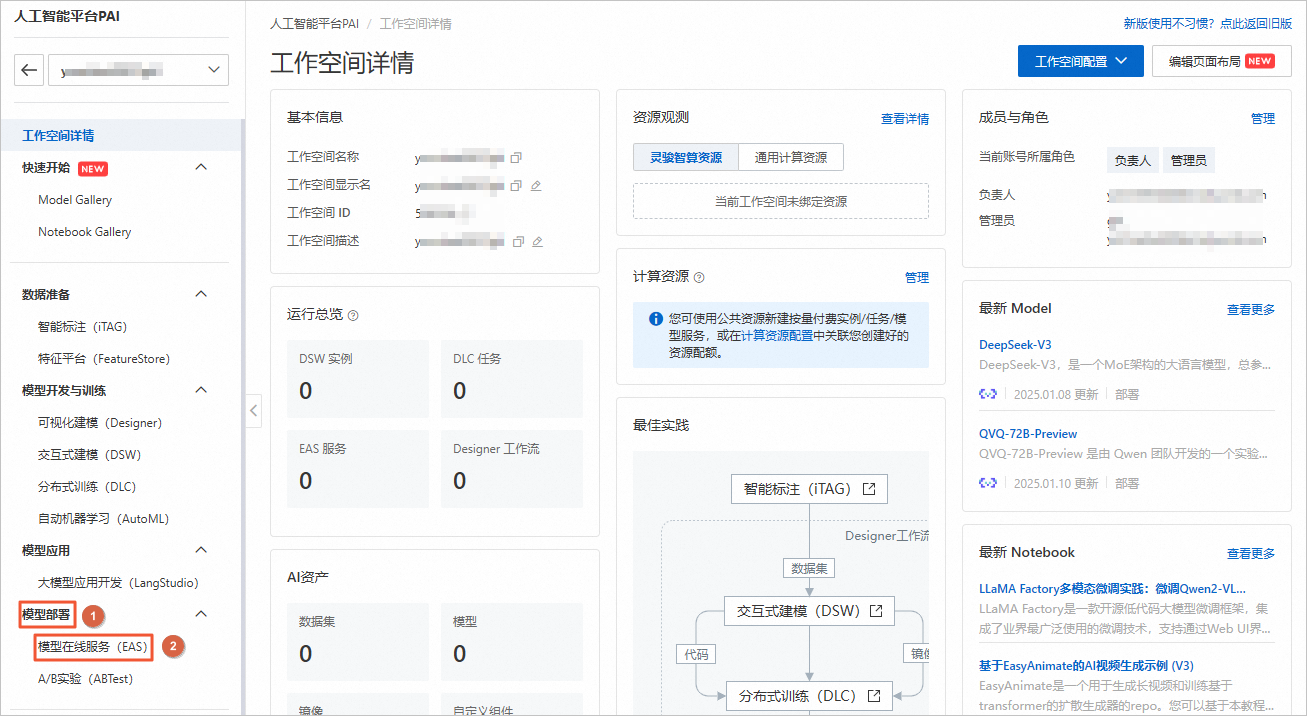Image resolution: width=1307 pixels, height=716 pixels.
Task: Edit the 工作空间描述 with pencil icon
Action: 538,242
